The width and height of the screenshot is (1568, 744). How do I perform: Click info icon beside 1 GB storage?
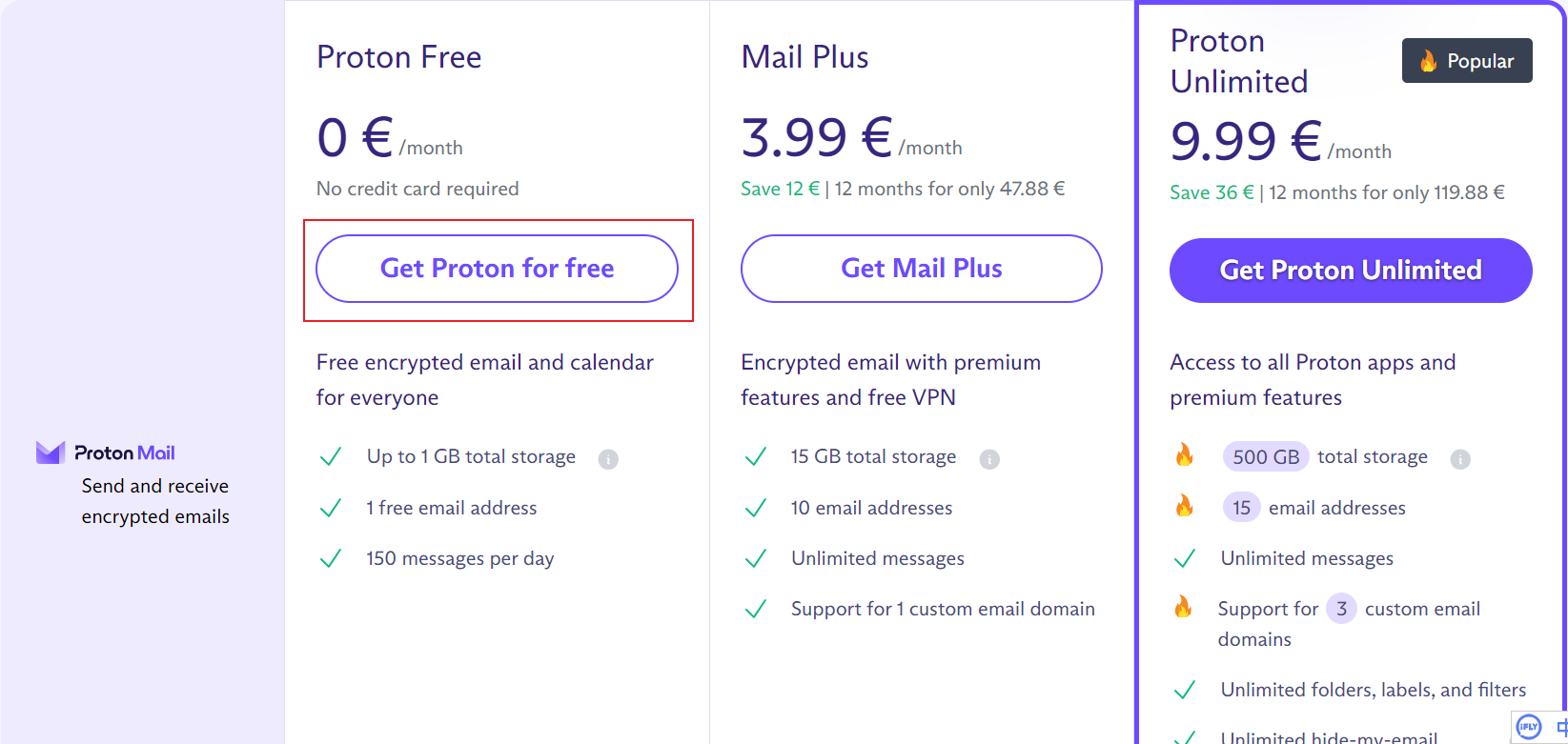click(x=608, y=459)
